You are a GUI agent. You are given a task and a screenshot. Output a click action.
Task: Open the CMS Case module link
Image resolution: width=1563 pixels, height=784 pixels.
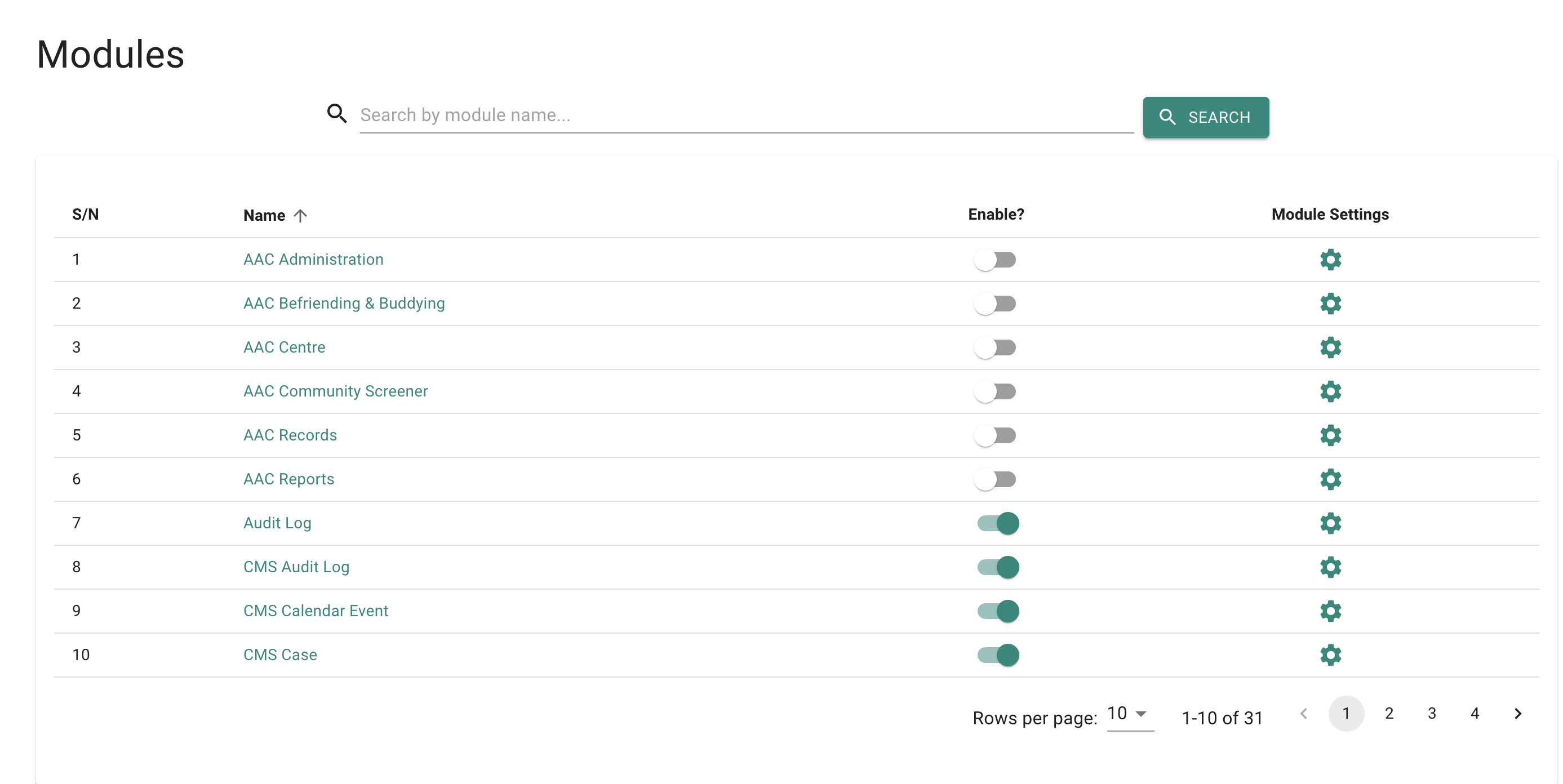click(279, 655)
